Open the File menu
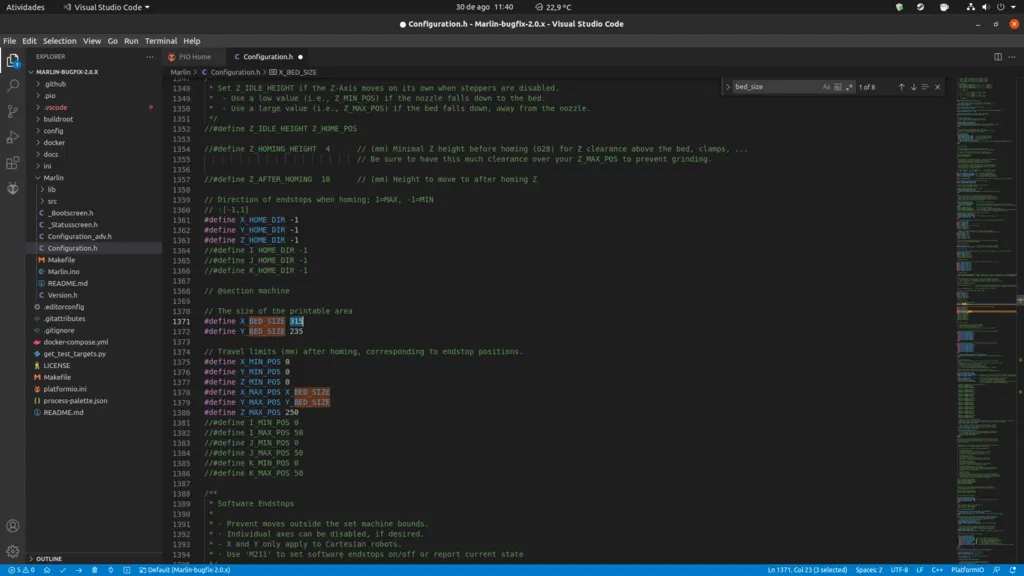The height and width of the screenshot is (576, 1024). tap(9, 40)
